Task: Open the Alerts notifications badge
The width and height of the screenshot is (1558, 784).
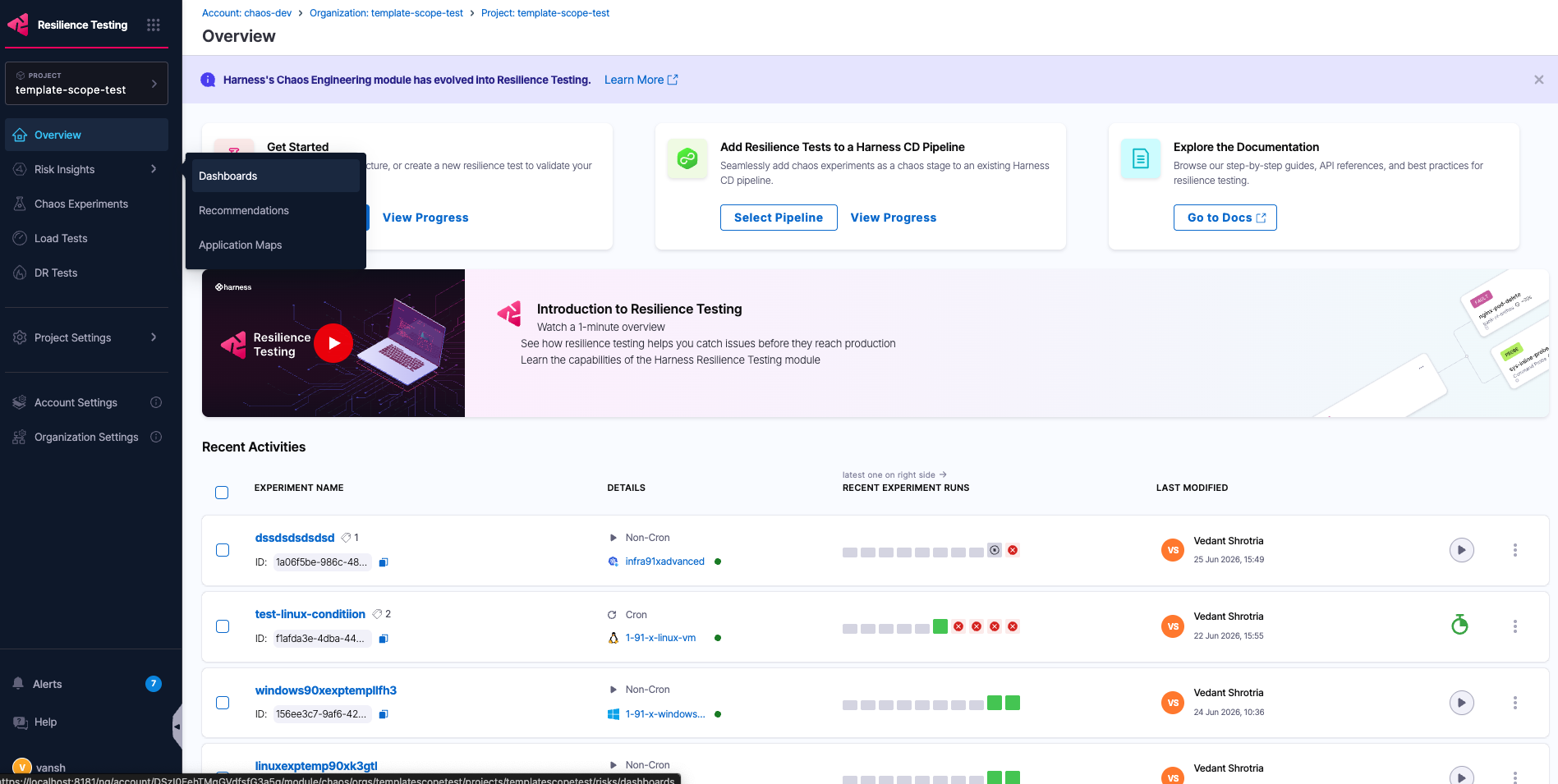Action: pos(154,684)
